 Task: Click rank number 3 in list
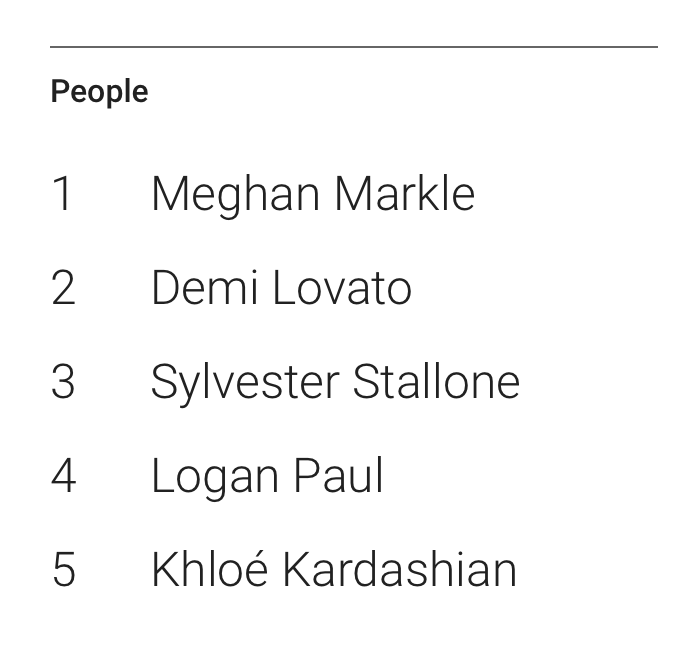(63, 382)
